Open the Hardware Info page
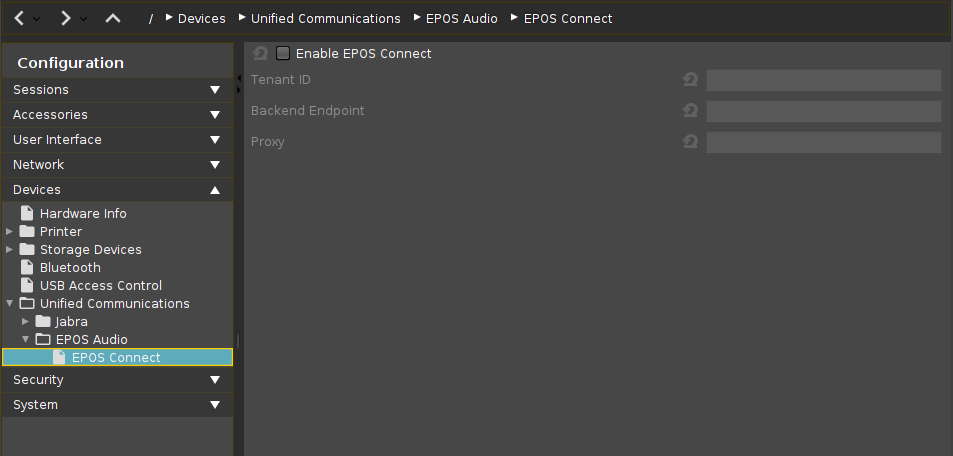953x456 pixels. pyautogui.click(x=82, y=214)
